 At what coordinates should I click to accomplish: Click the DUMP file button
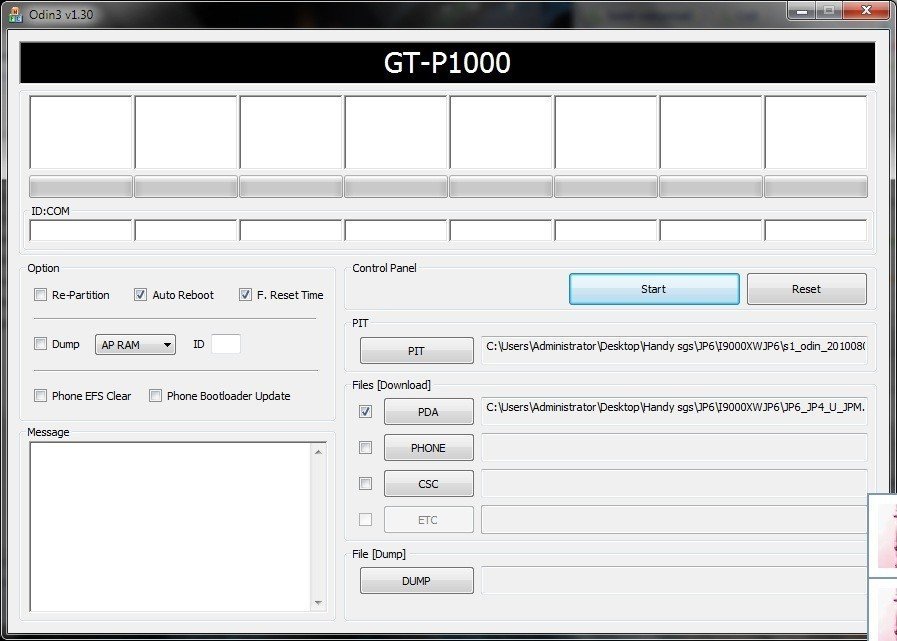pyautogui.click(x=416, y=580)
